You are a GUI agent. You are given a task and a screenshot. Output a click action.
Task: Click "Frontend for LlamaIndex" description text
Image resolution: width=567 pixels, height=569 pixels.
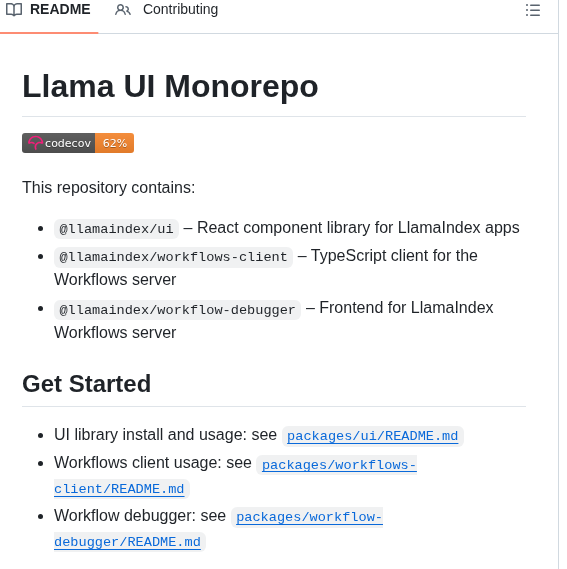(406, 308)
